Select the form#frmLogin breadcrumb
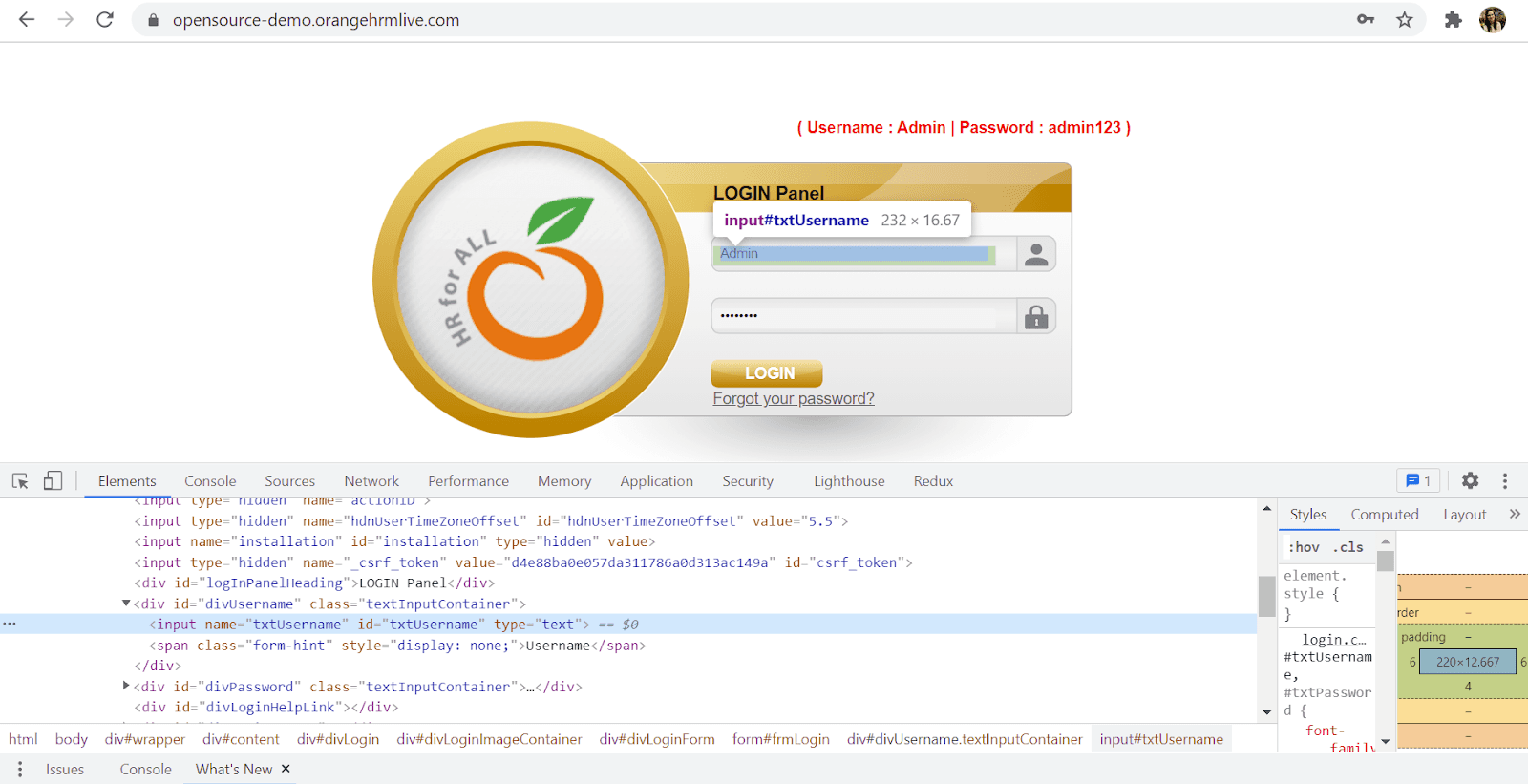Viewport: 1528px width, 784px height. point(781,739)
